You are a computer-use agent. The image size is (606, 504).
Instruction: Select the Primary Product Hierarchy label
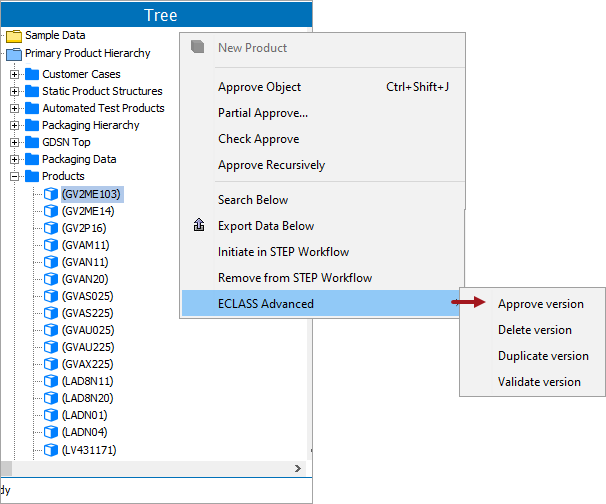[x=88, y=53]
